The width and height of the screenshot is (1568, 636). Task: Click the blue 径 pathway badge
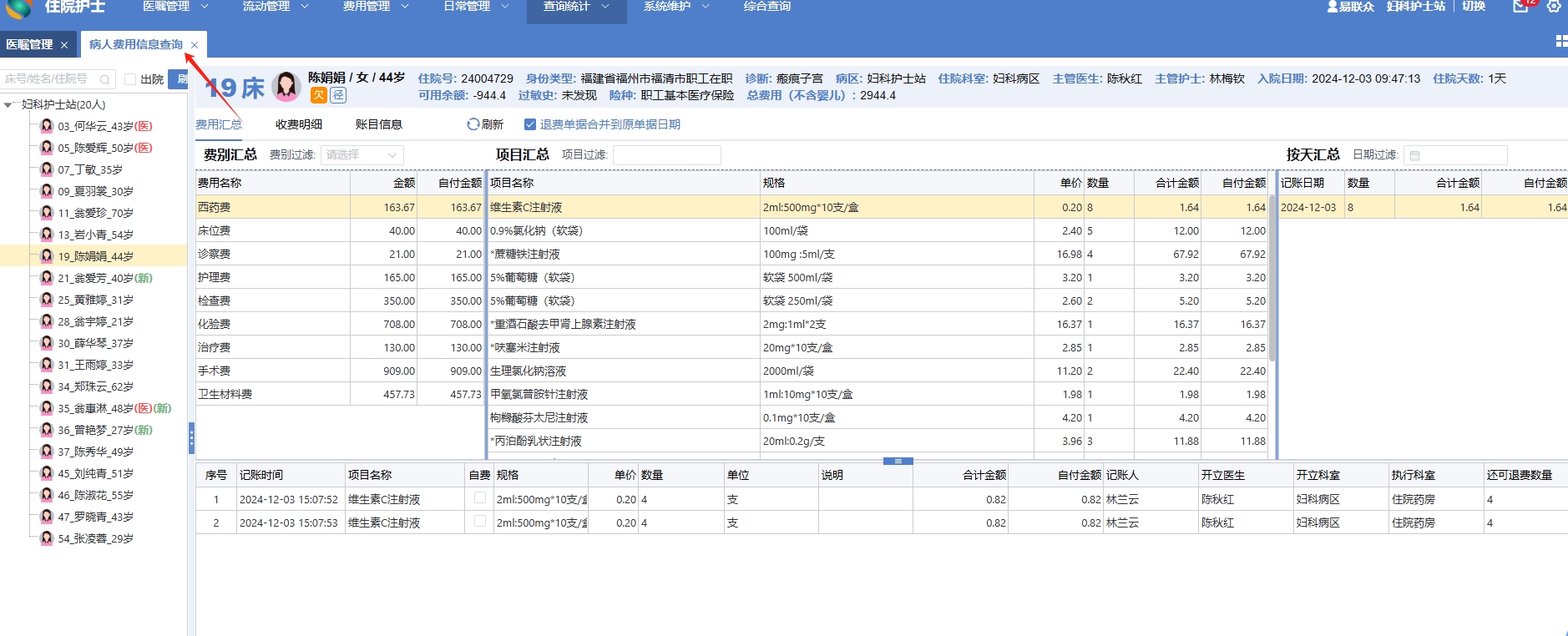click(x=338, y=95)
